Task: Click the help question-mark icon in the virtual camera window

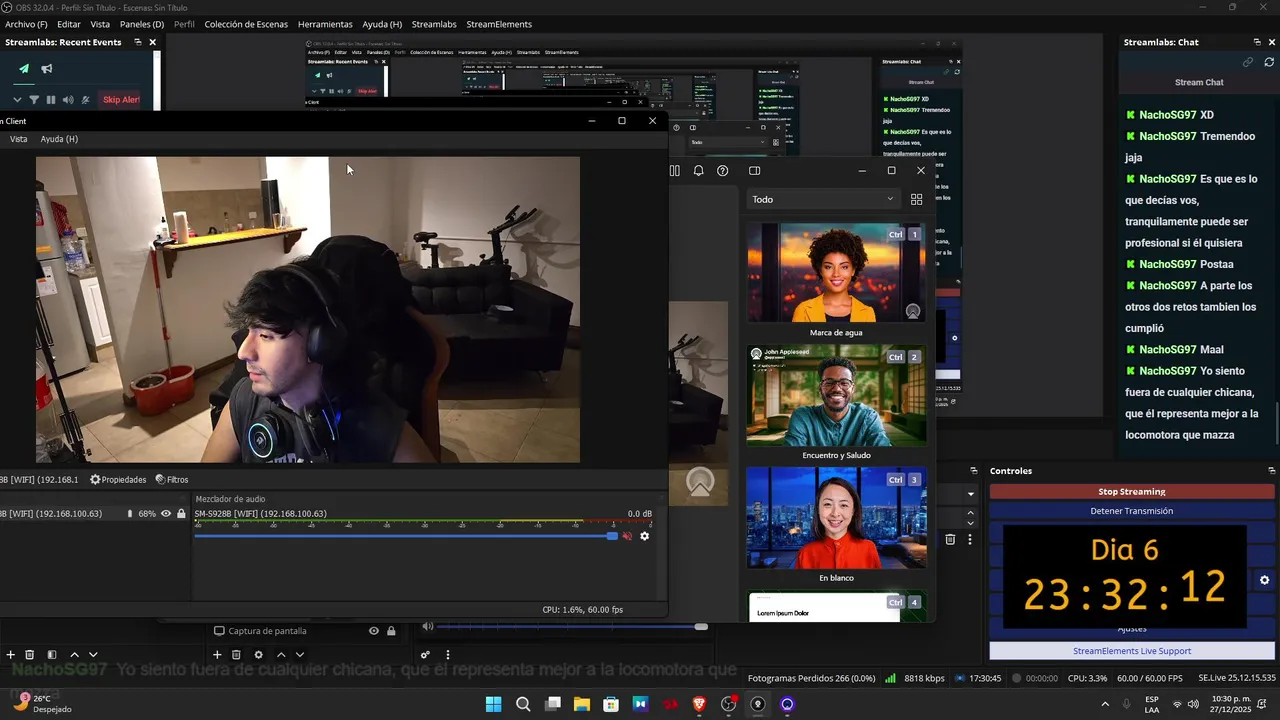Action: [x=722, y=171]
